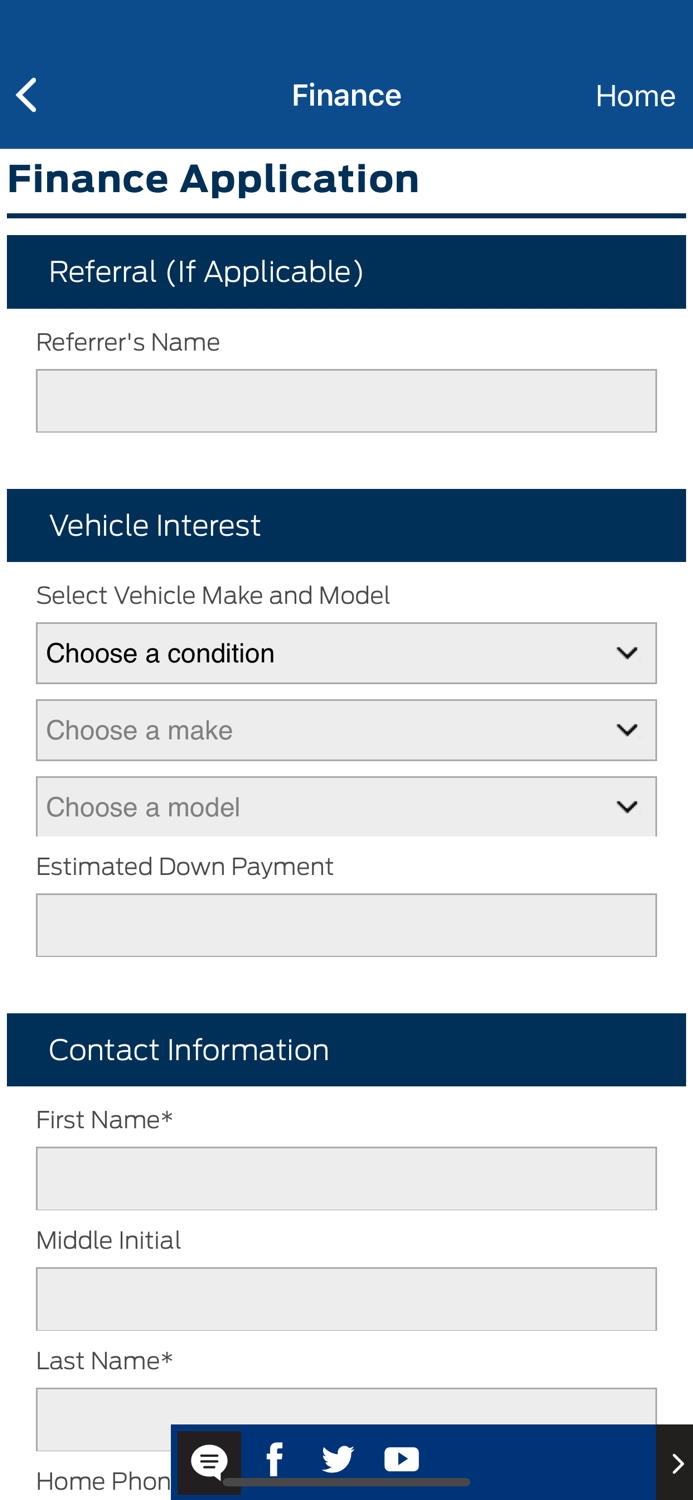
Task: Click the chevron on the make dropdown
Action: pyautogui.click(x=628, y=730)
